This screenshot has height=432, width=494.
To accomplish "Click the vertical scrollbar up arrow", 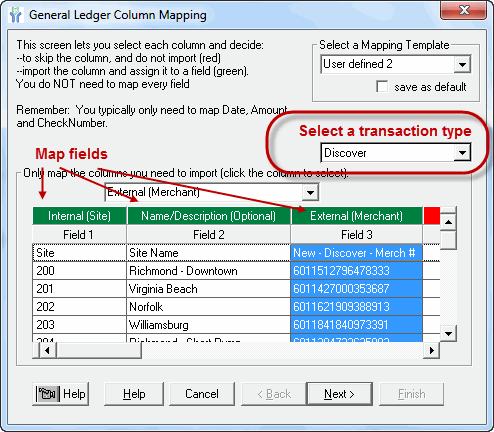I will [448, 222].
